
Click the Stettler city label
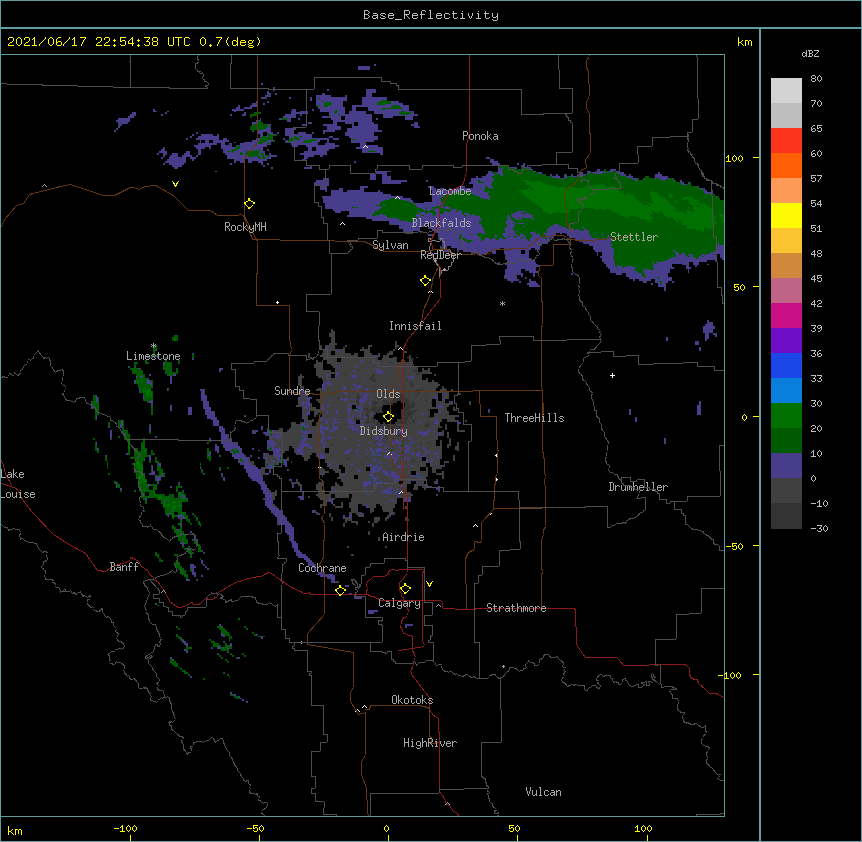pyautogui.click(x=634, y=237)
